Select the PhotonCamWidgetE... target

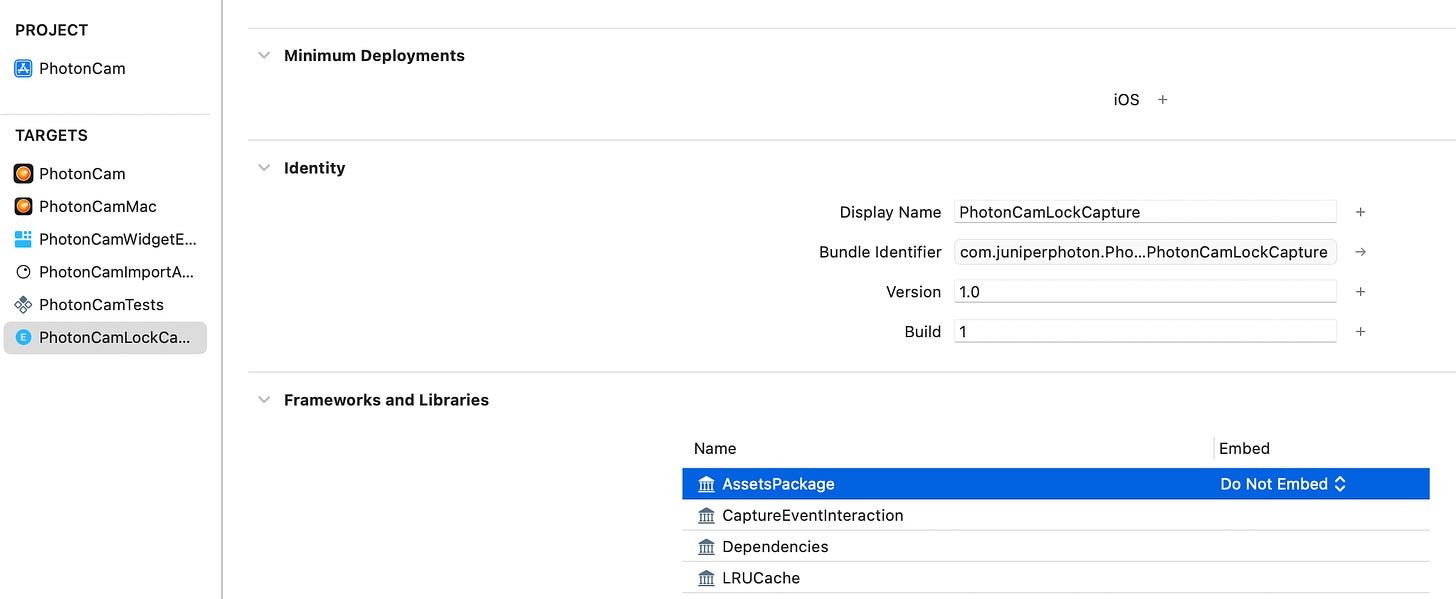(105, 239)
